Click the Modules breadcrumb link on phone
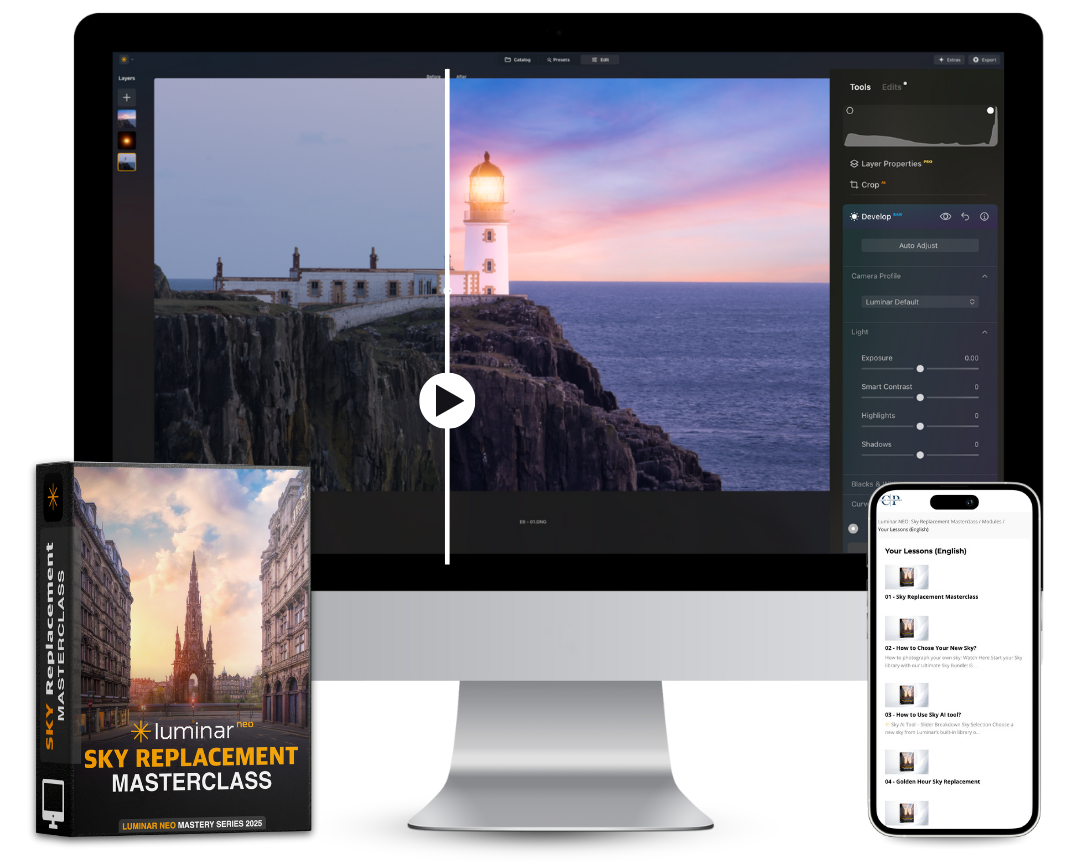The height and width of the screenshot is (863, 1080). pyautogui.click(x=991, y=522)
